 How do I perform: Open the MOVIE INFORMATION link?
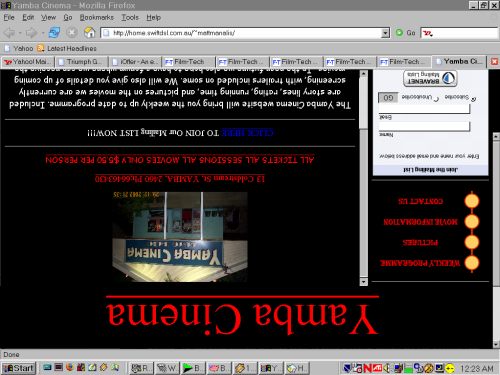tap(420, 222)
